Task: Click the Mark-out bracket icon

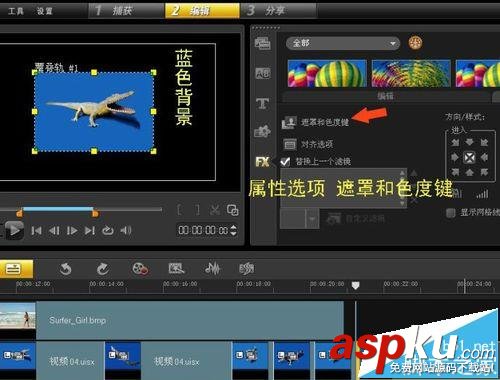Action: click(x=197, y=210)
